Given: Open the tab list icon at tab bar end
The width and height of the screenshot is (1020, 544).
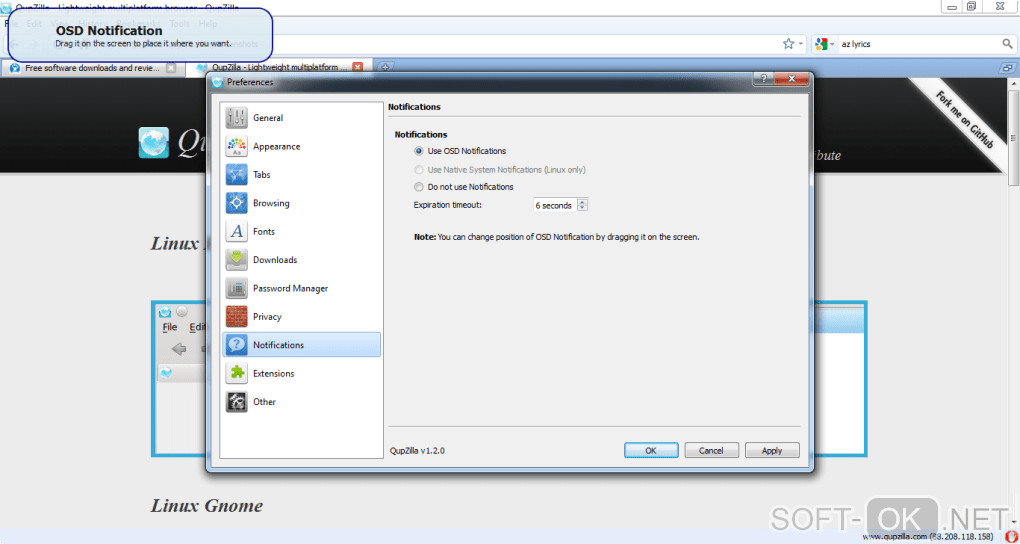Looking at the screenshot, I should point(1007,67).
